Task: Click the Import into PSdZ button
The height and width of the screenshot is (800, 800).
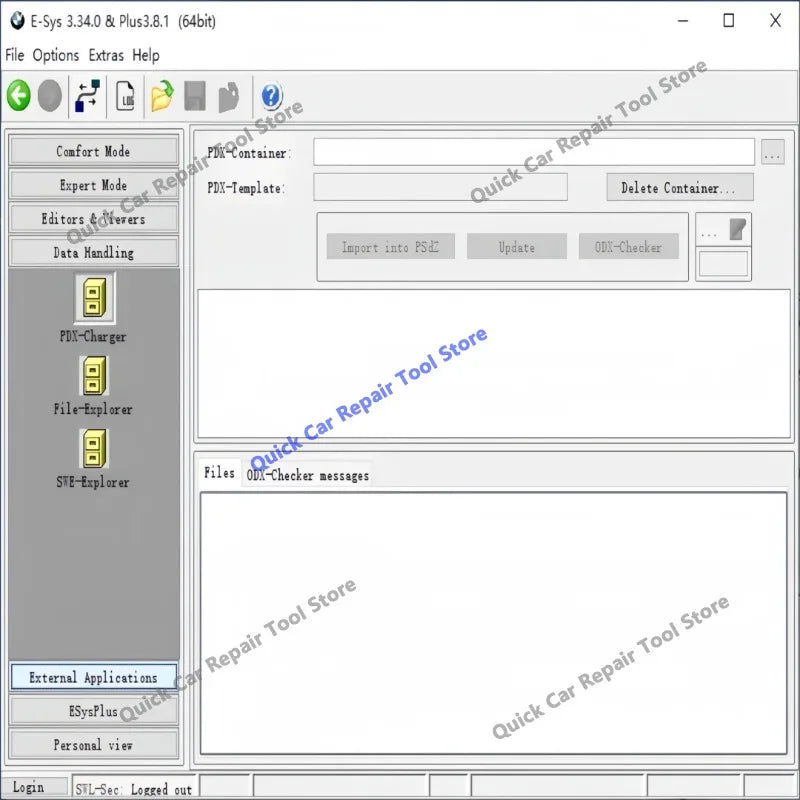Action: coord(390,247)
